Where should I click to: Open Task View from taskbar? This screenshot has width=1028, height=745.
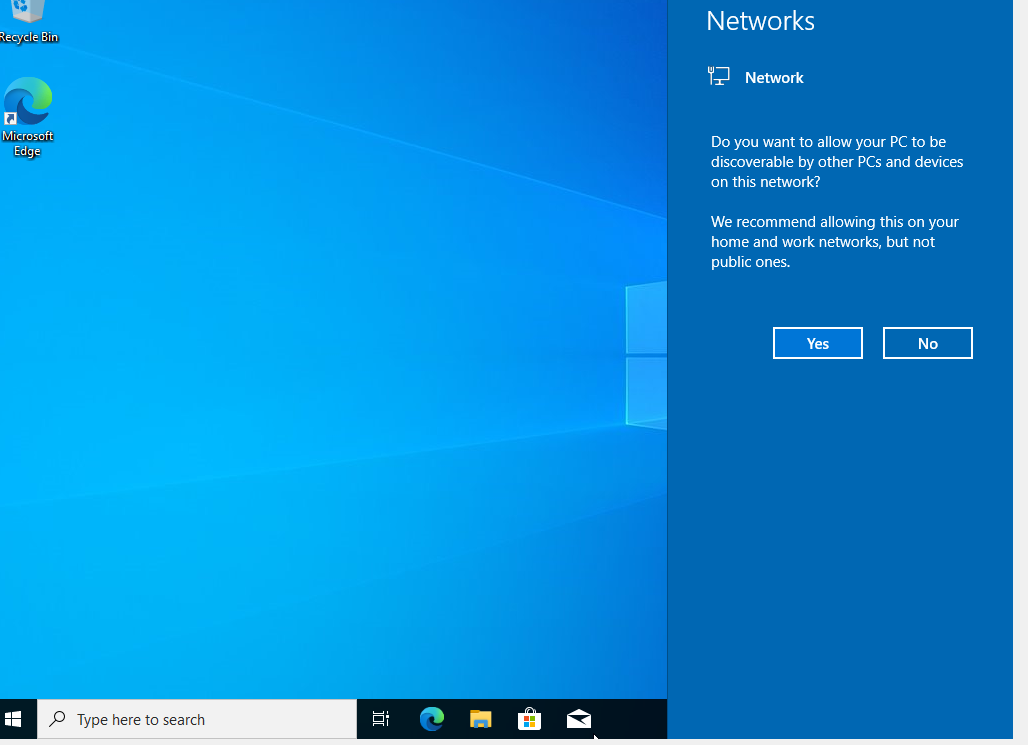(380, 719)
